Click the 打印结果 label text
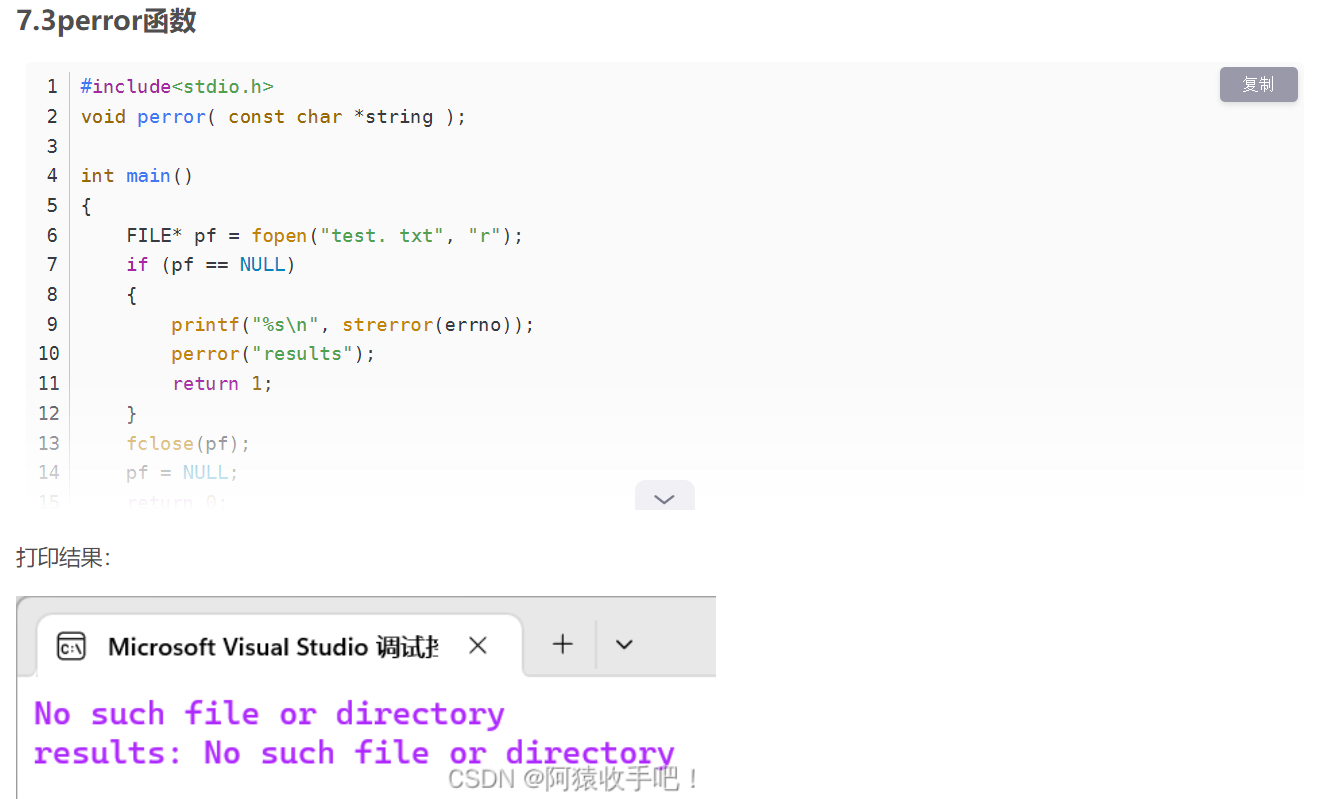Screen dimensions: 1318x799 [x=63, y=558]
